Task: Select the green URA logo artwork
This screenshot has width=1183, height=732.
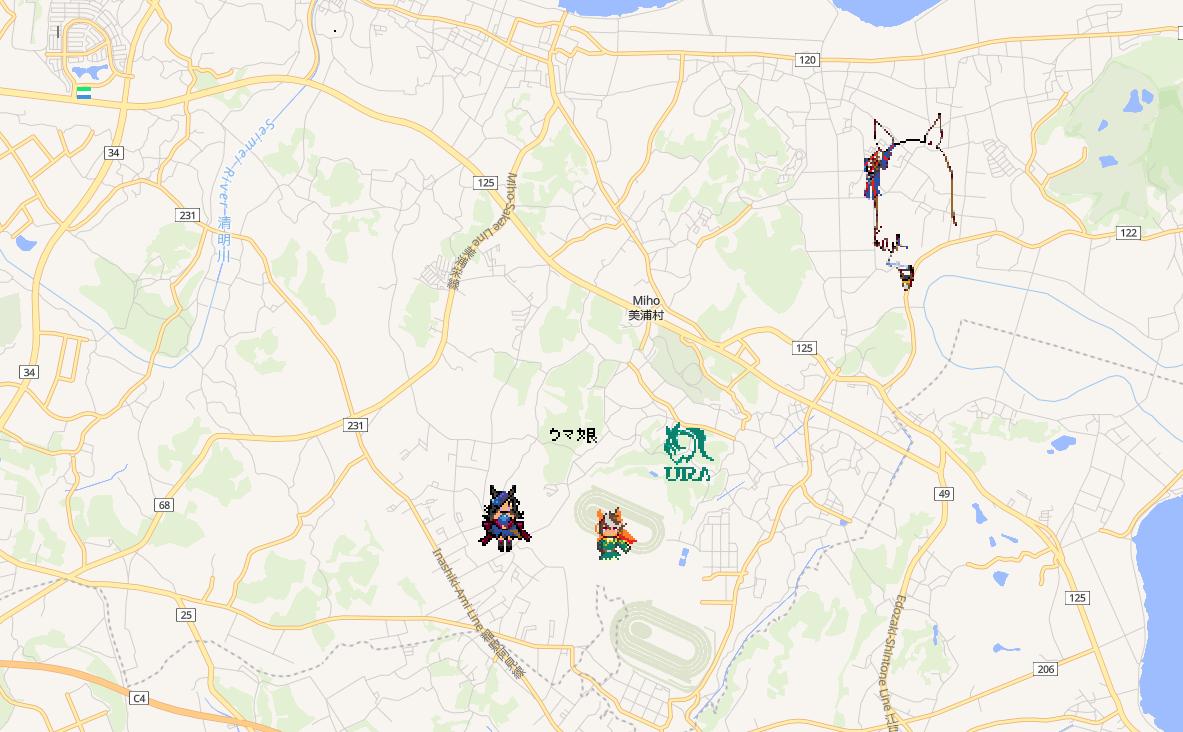Action: tap(687, 452)
